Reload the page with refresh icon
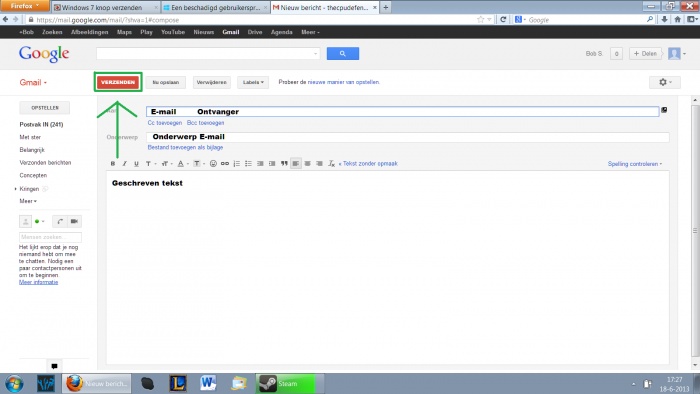This screenshot has width=700, height=394. tap(503, 20)
